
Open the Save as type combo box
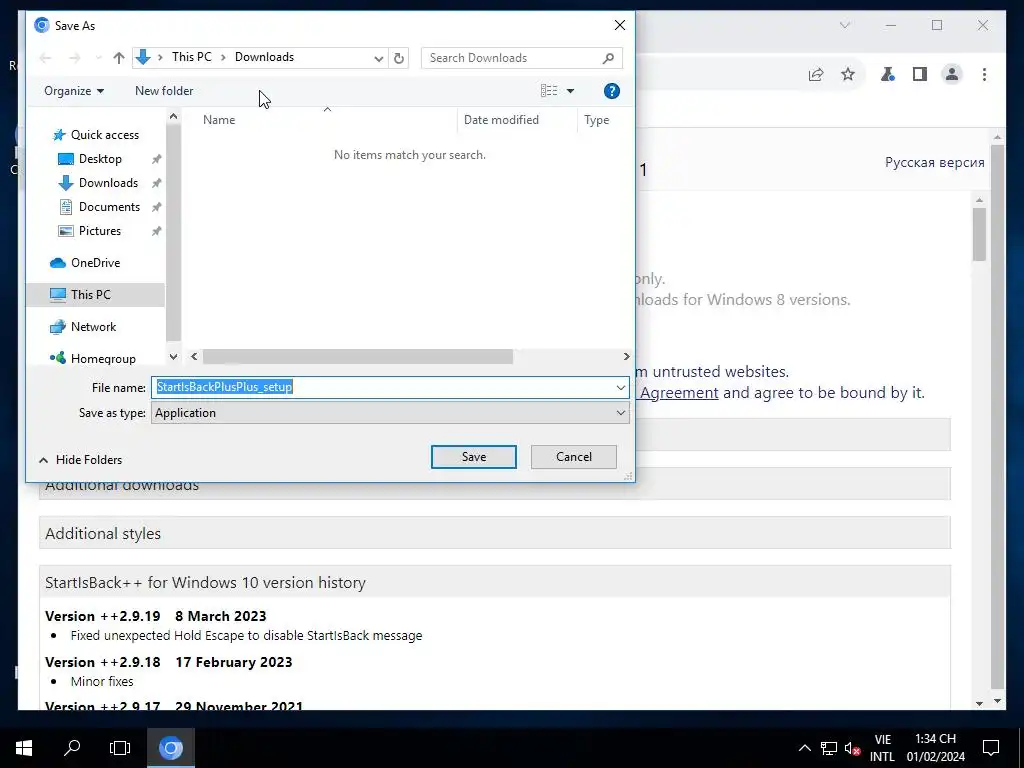tap(390, 413)
